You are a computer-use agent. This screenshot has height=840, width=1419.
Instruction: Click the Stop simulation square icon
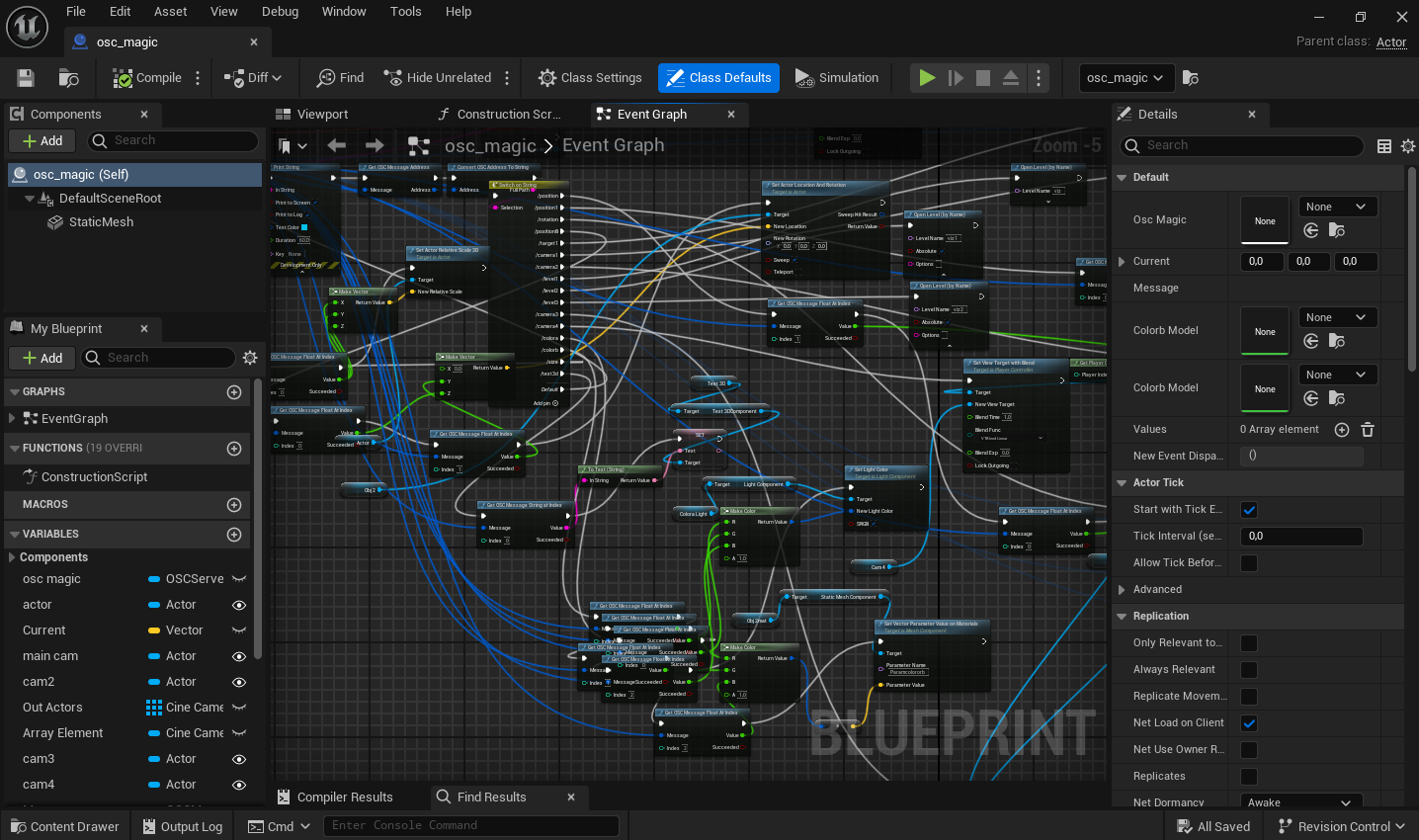coord(983,78)
